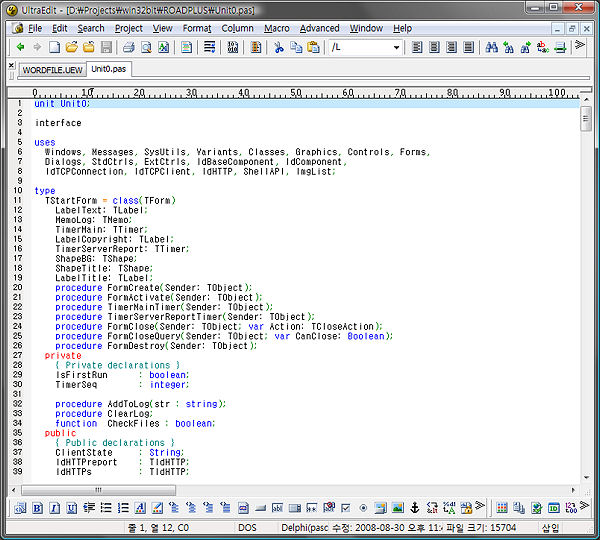Screen dimensions: 600x540
Task: Click the DOS status bar entry
Action: 247,528
